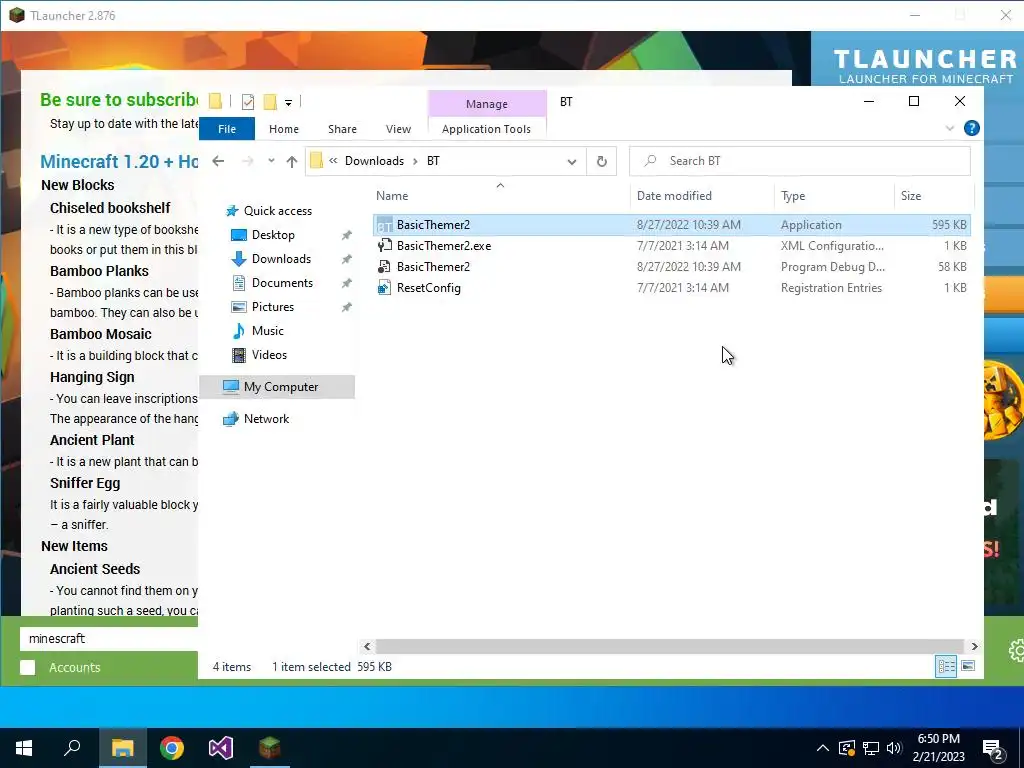Open the Customize Quick Access Toolbar dropdown
The height and width of the screenshot is (768, 1024).
pos(288,102)
